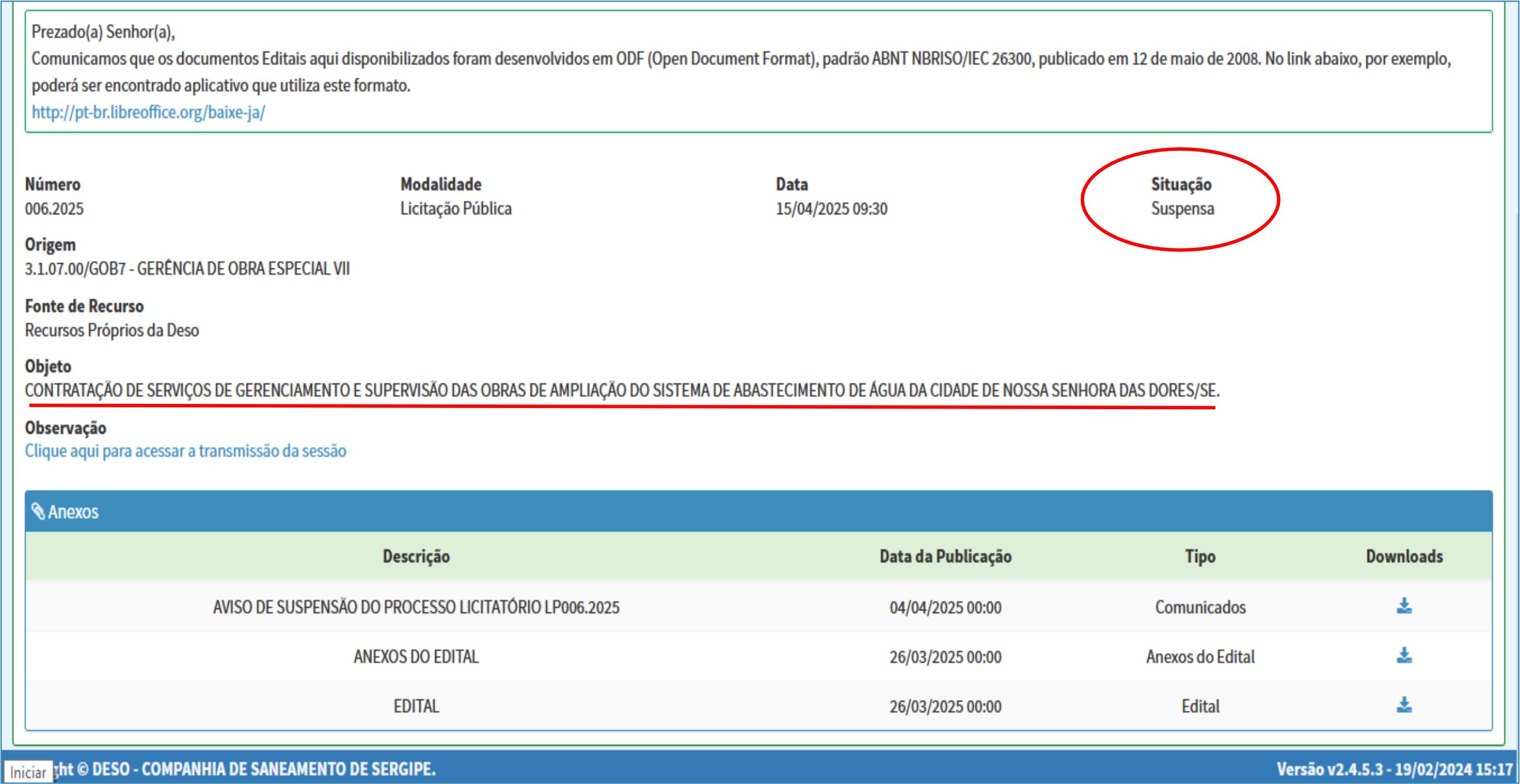Select the EDITAL row description
Image resolution: width=1520 pixels, height=784 pixels.
(x=416, y=706)
